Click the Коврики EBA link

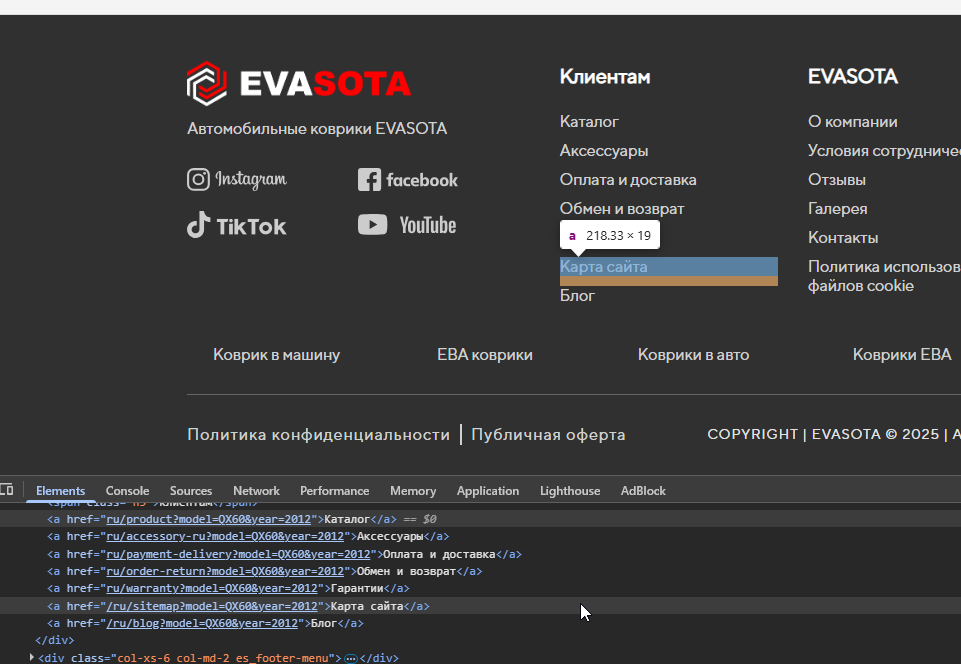pyautogui.click(x=902, y=354)
